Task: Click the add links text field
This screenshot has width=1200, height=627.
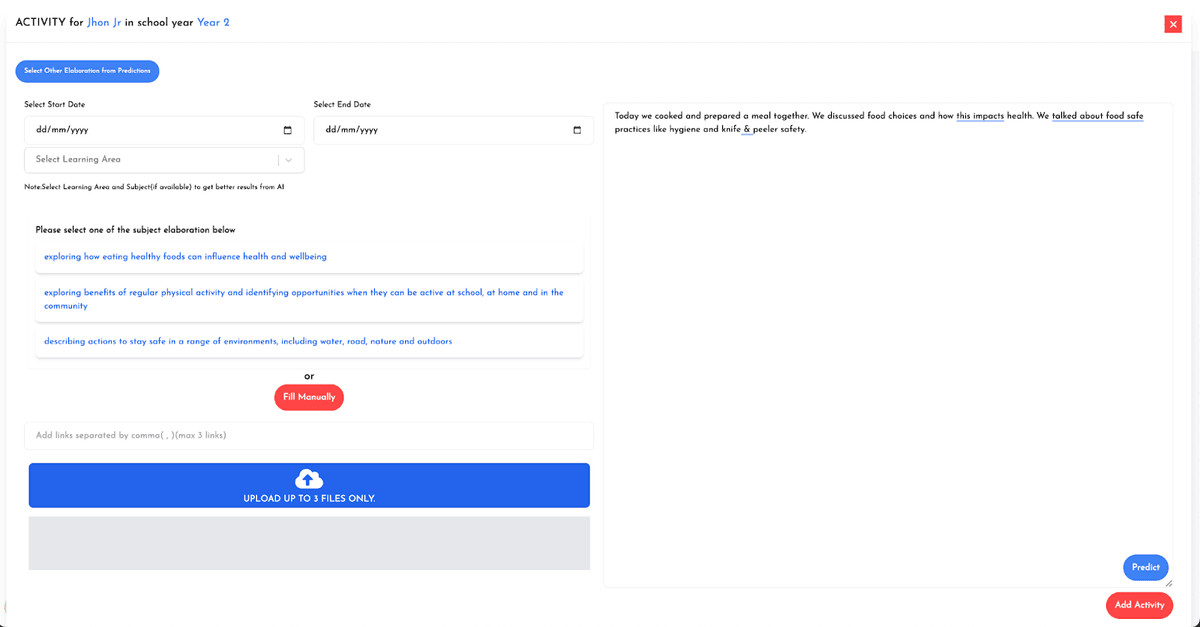Action: [309, 436]
